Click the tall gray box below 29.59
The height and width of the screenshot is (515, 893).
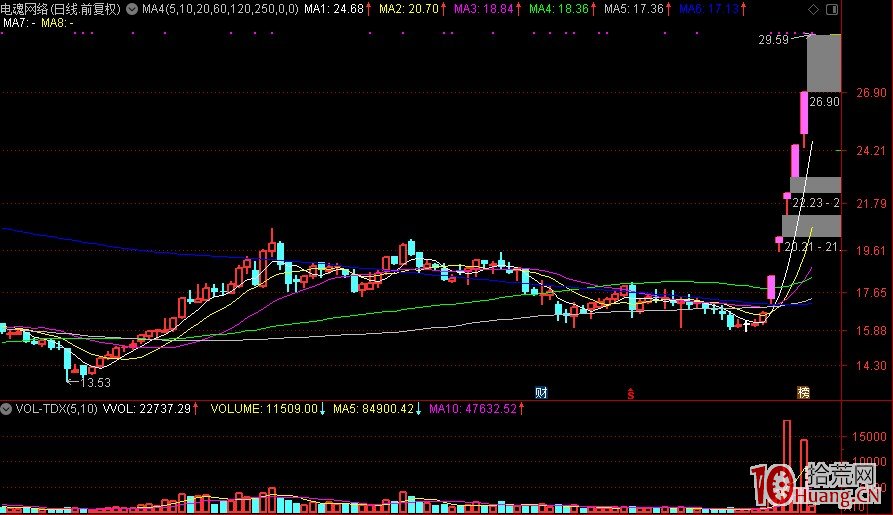pyautogui.click(x=824, y=63)
